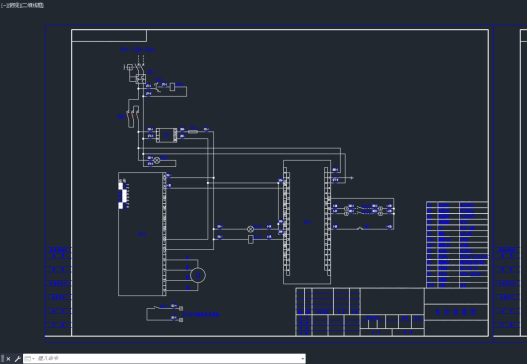The image size is (527, 364).
Task: Expand command history arrow at command line right
Action: 302,359
